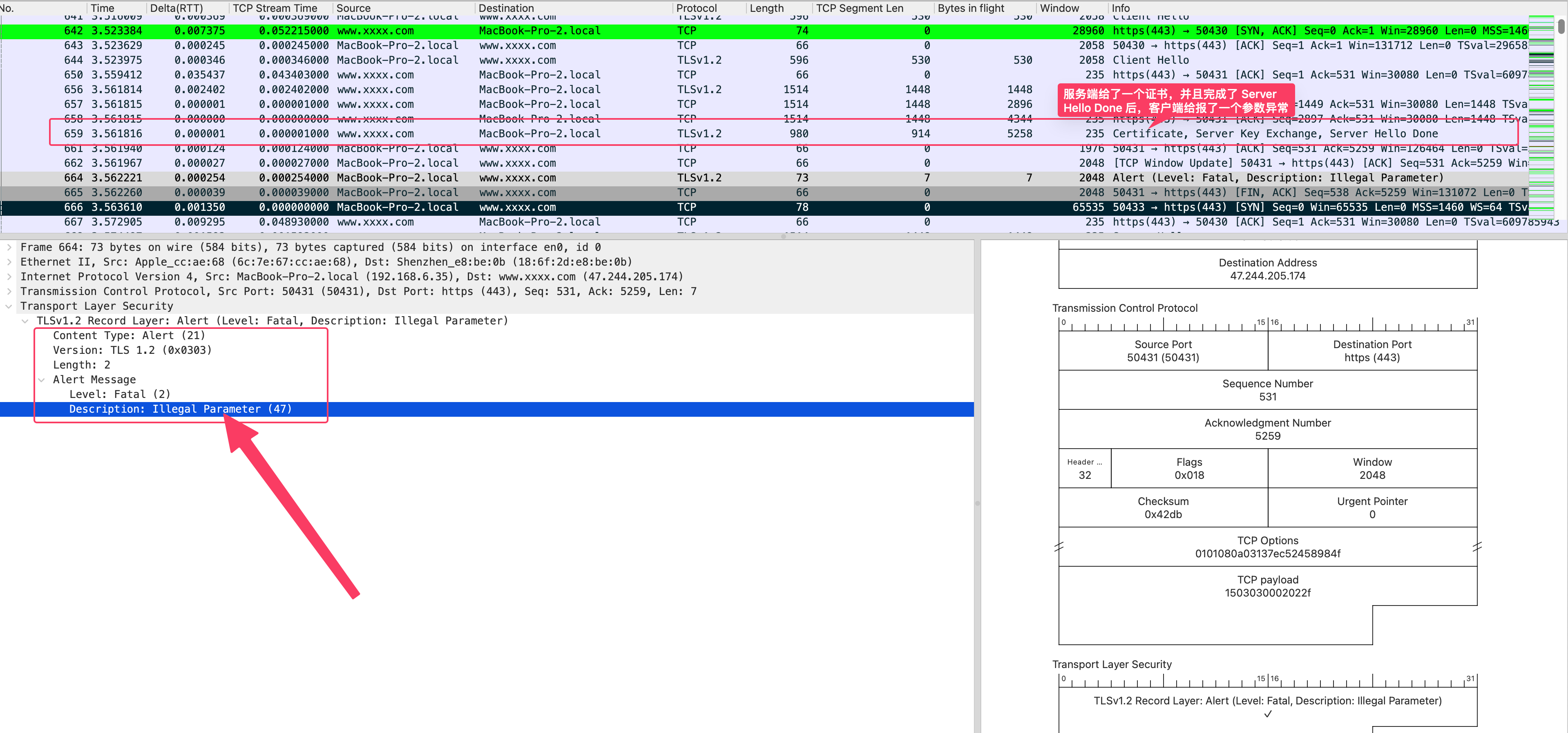Collapse the TLSv1.2 Record Layer node

point(25,321)
